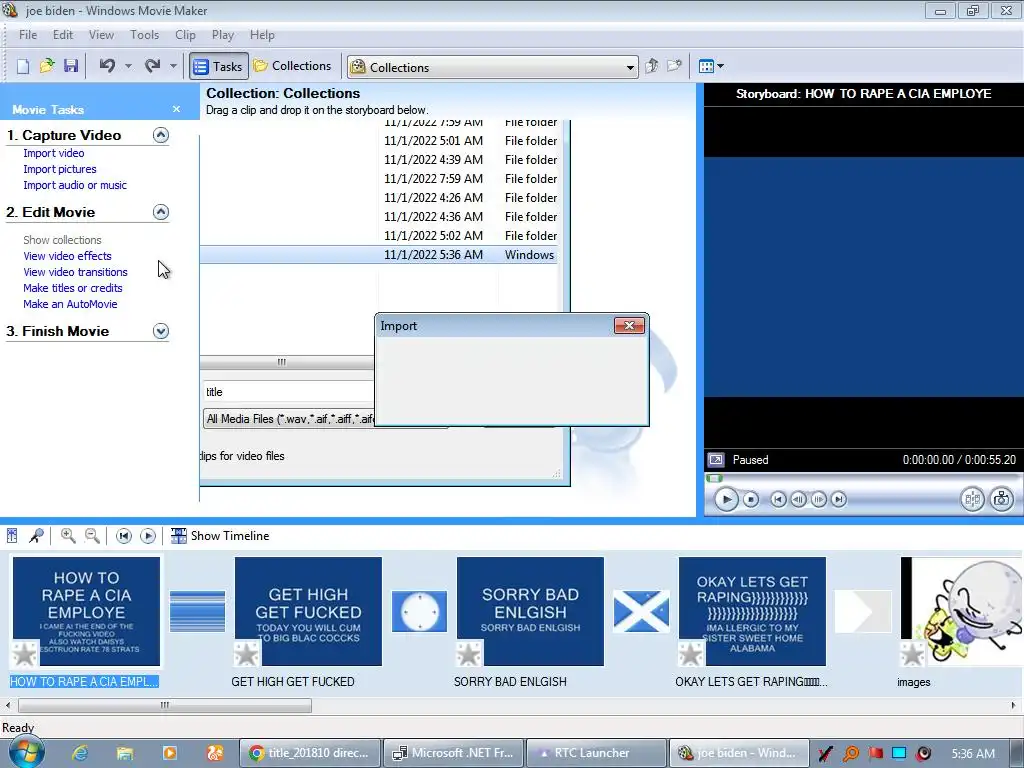Zoom in on the timeline
Image resolution: width=1024 pixels, height=768 pixels.
tap(68, 536)
